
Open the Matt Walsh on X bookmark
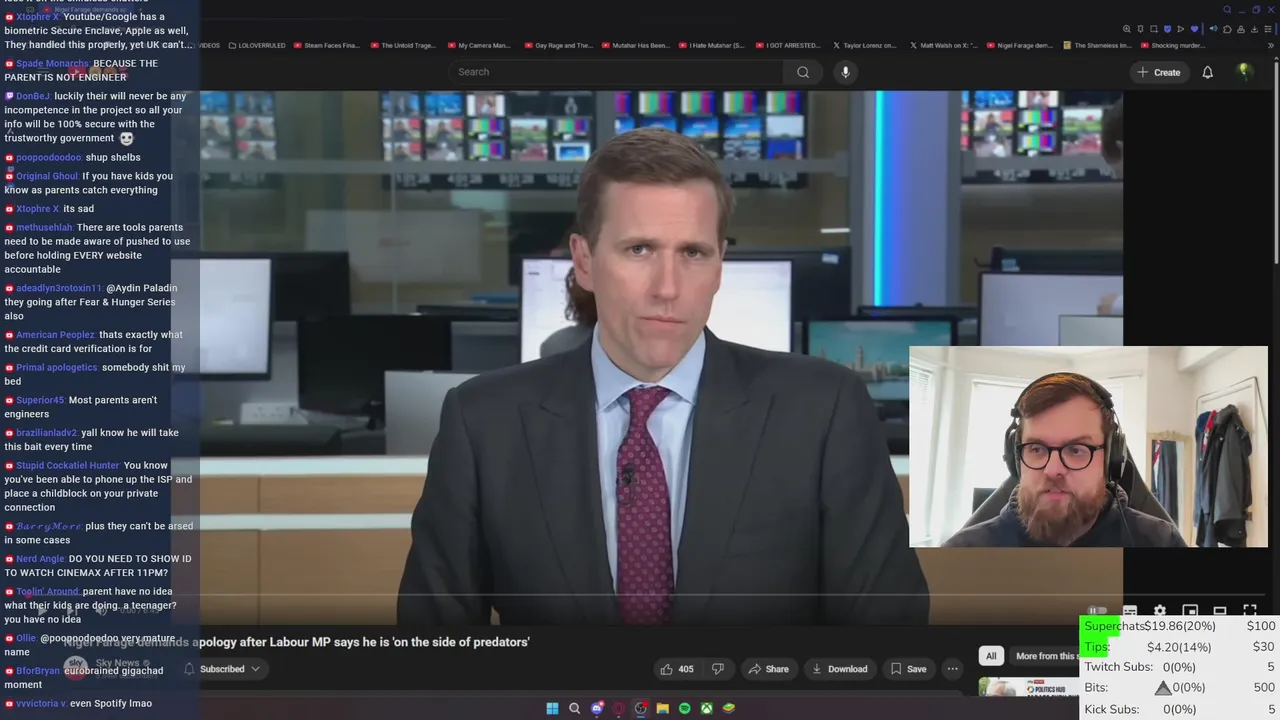tap(945, 45)
